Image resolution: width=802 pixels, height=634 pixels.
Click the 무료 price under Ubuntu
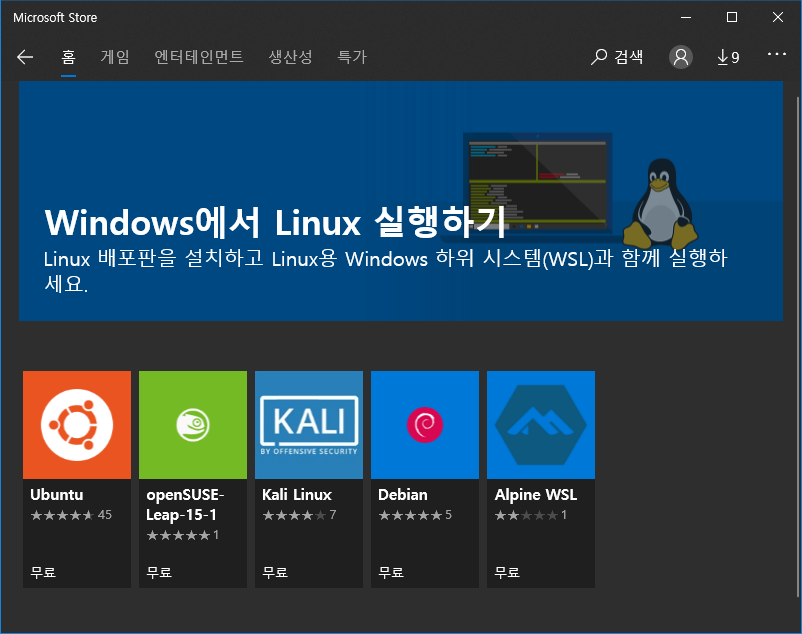point(43,572)
